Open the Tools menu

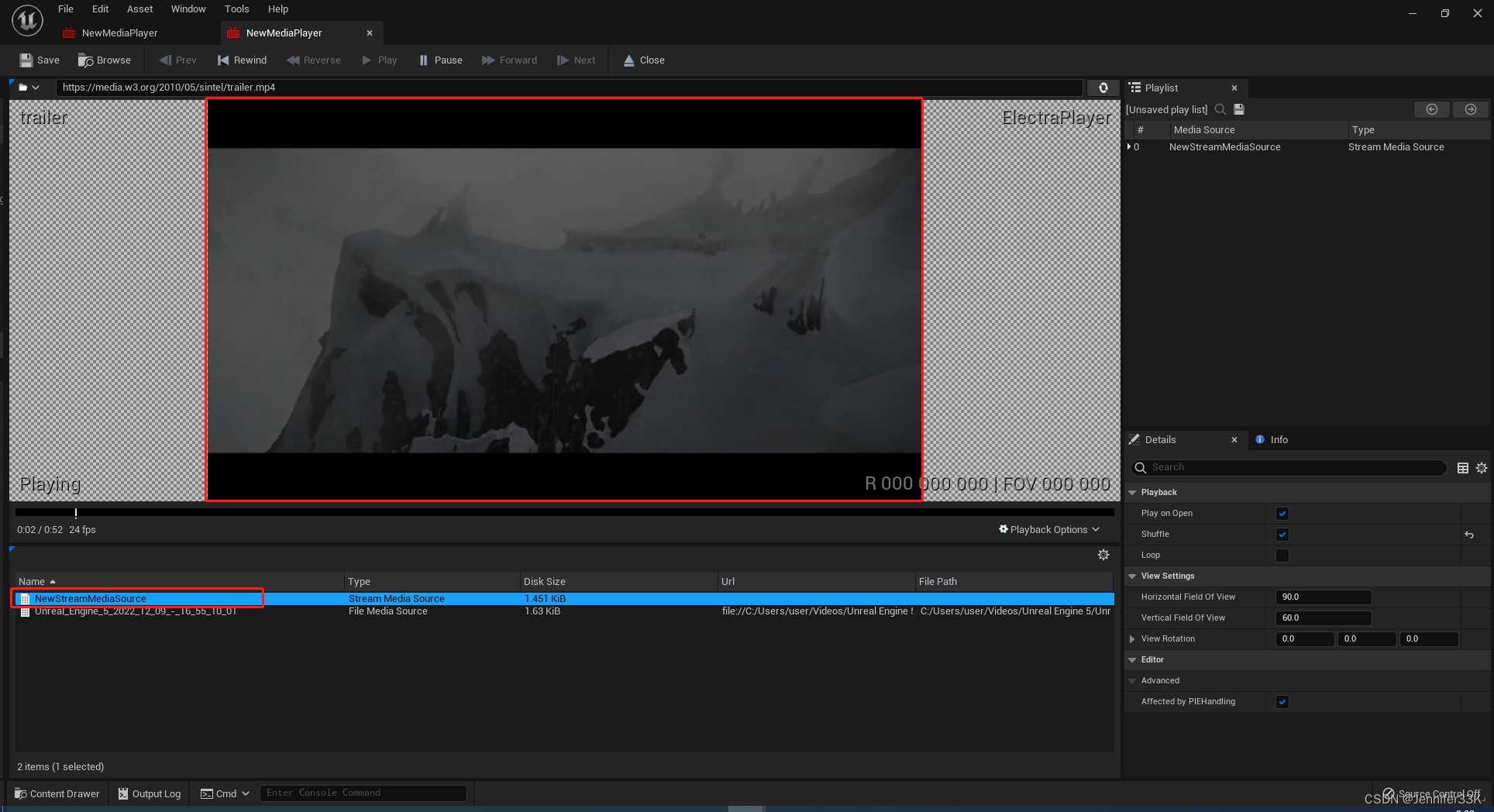[236, 9]
